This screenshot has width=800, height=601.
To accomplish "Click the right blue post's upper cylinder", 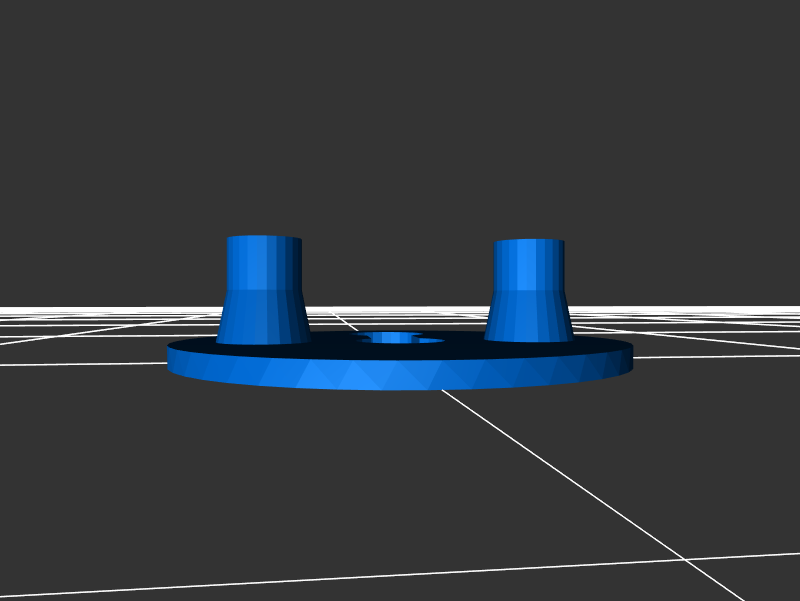I will tap(529, 263).
